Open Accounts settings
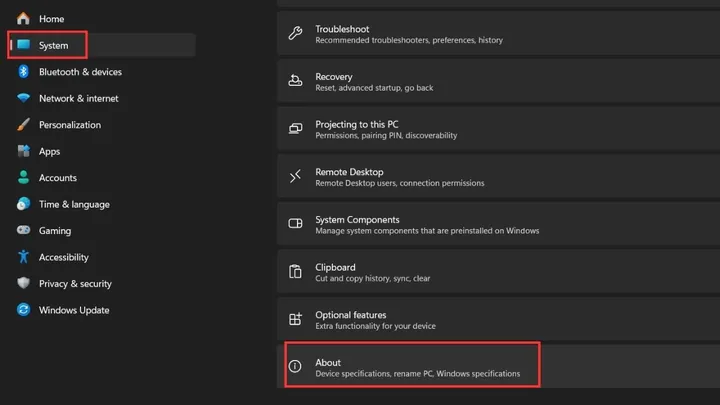 pos(58,178)
